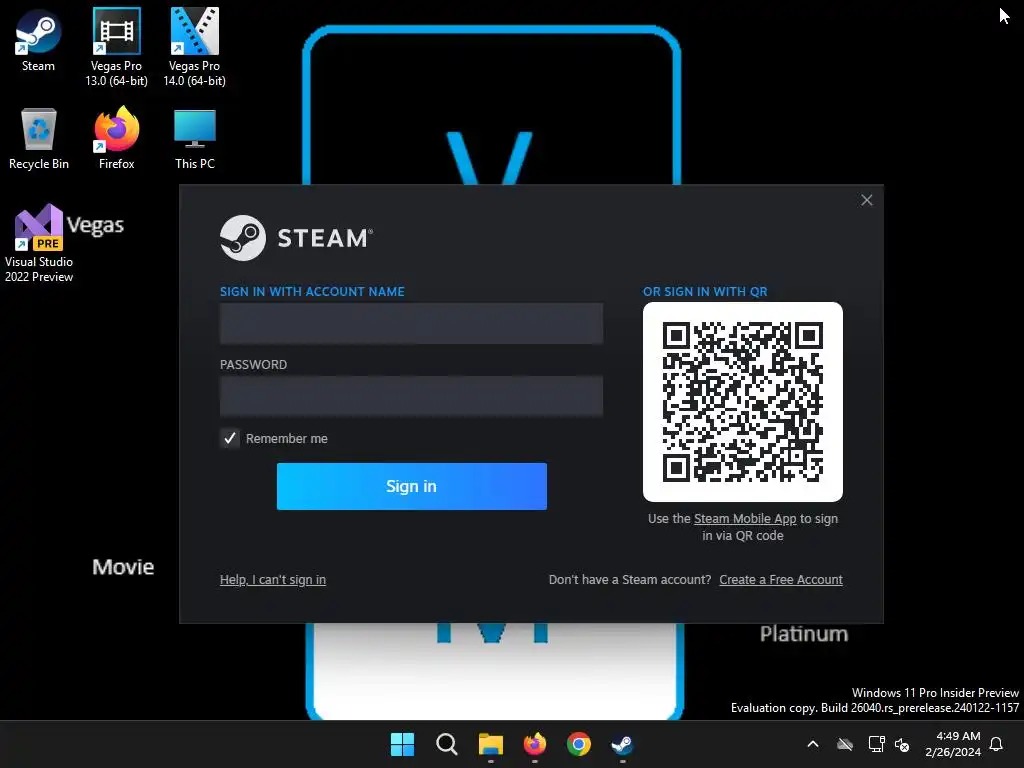Open Vegas Pro 14.0 desktop shortcut
This screenshot has height=768, width=1024.
(x=195, y=47)
